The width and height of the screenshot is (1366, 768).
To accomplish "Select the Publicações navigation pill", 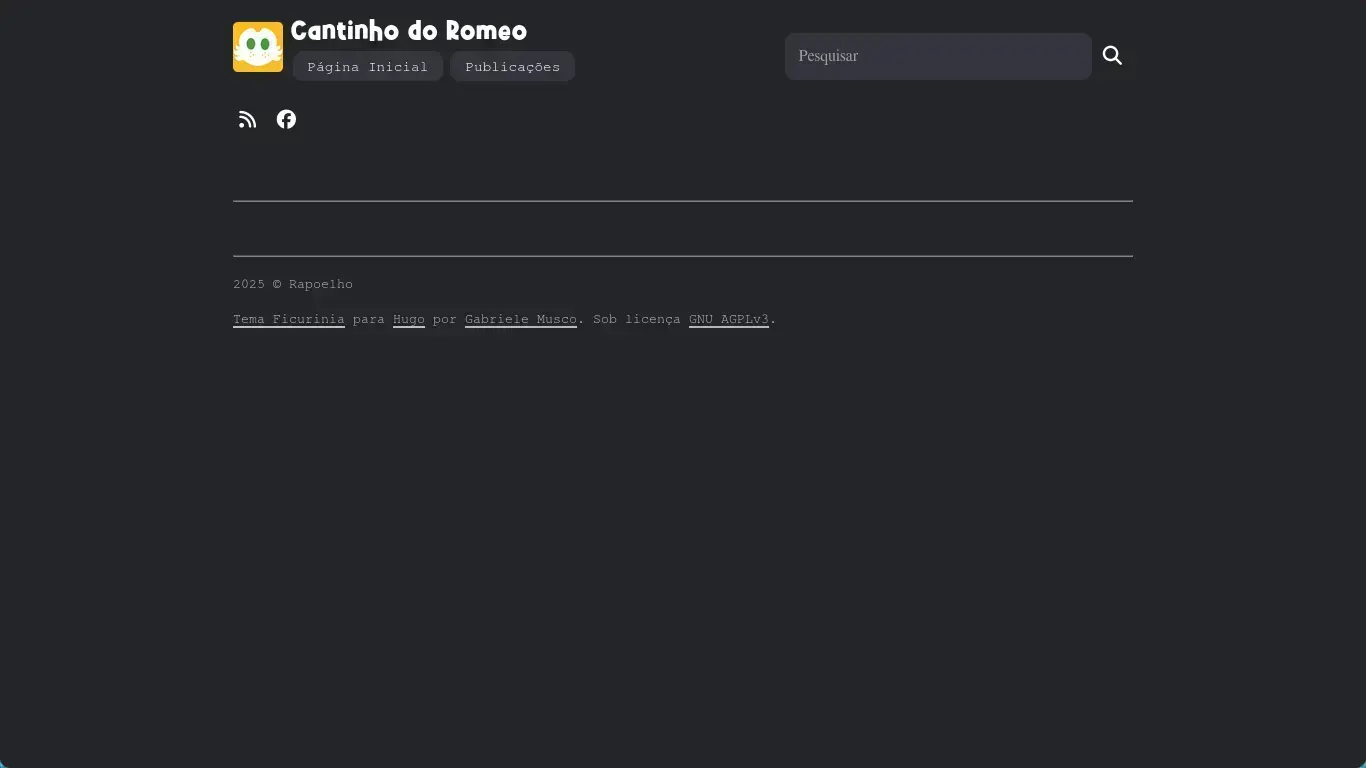I will pos(512,67).
